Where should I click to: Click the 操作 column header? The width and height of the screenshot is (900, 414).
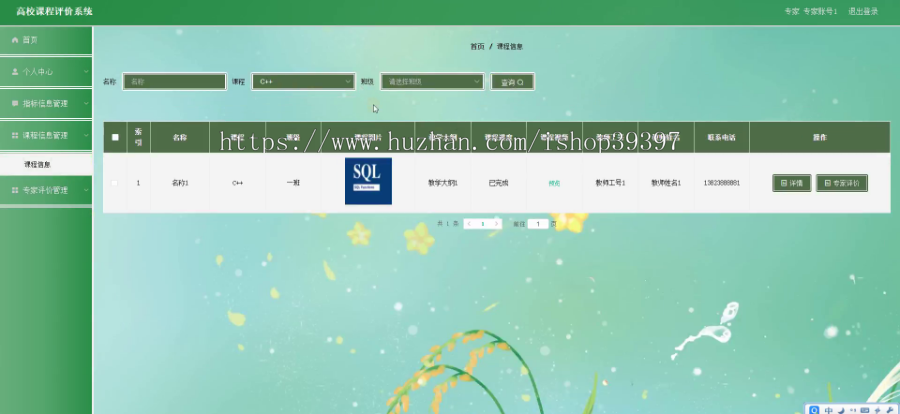pyautogui.click(x=820, y=137)
